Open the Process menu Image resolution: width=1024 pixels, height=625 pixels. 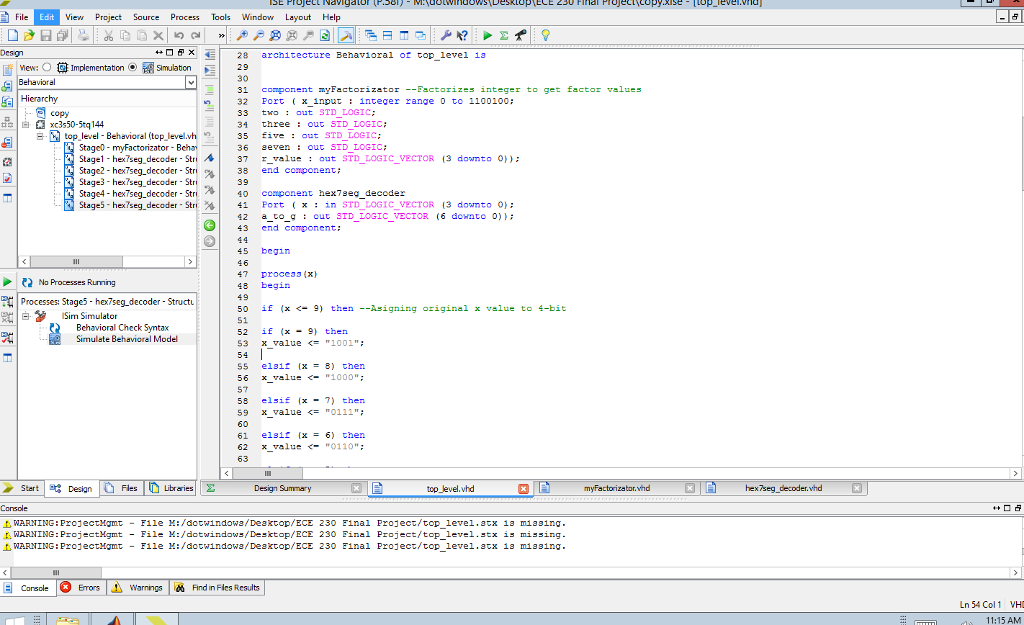coord(184,17)
